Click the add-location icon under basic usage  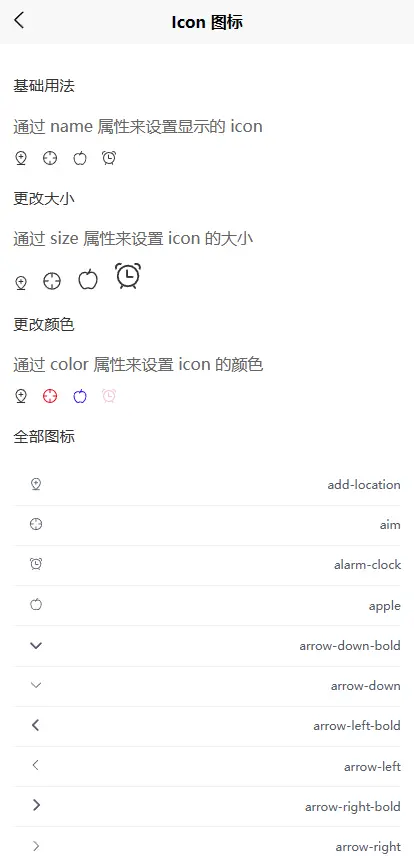21,158
